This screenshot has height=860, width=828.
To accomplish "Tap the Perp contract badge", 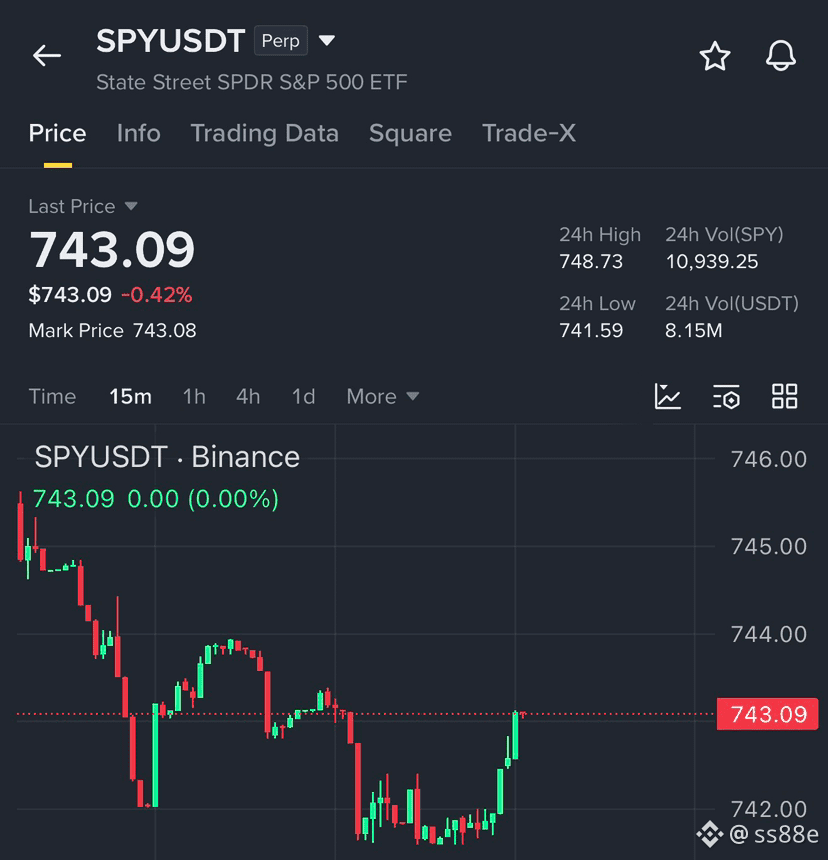I will (x=281, y=41).
